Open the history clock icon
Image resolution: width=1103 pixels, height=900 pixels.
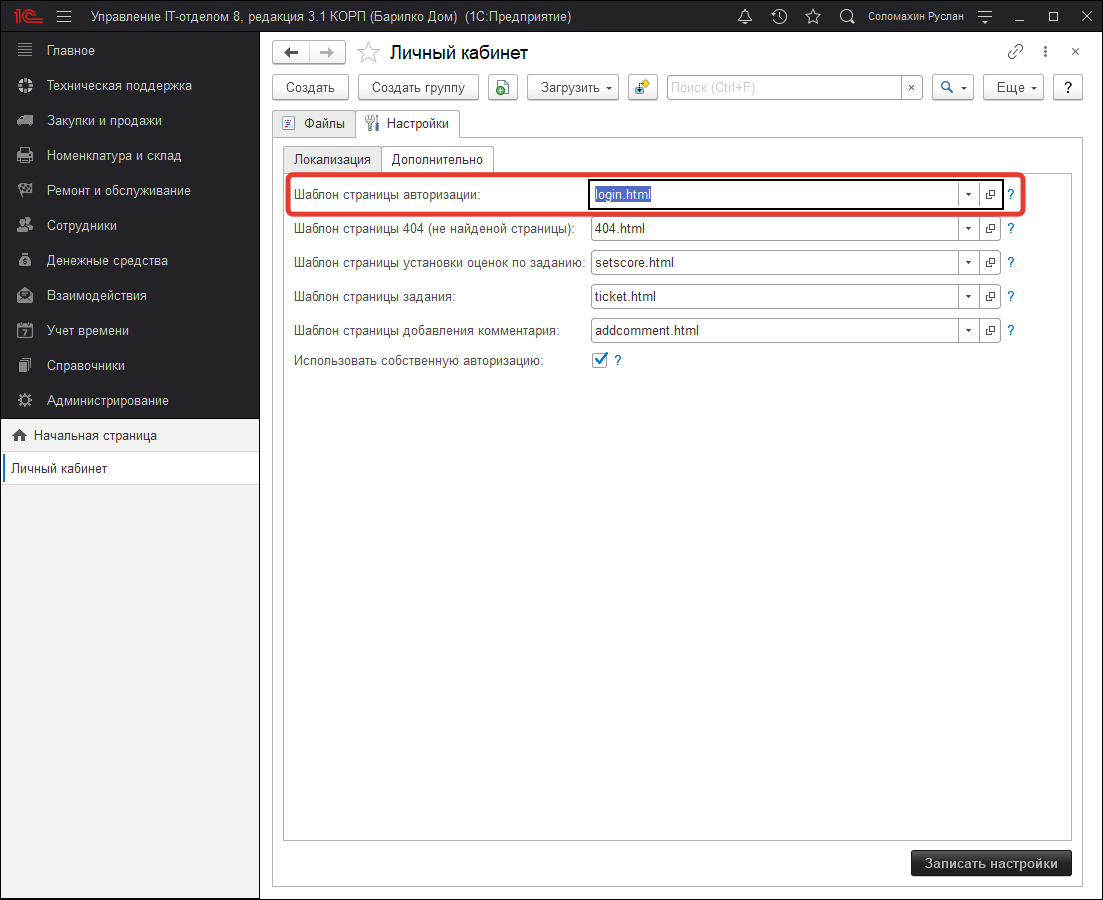tap(779, 17)
